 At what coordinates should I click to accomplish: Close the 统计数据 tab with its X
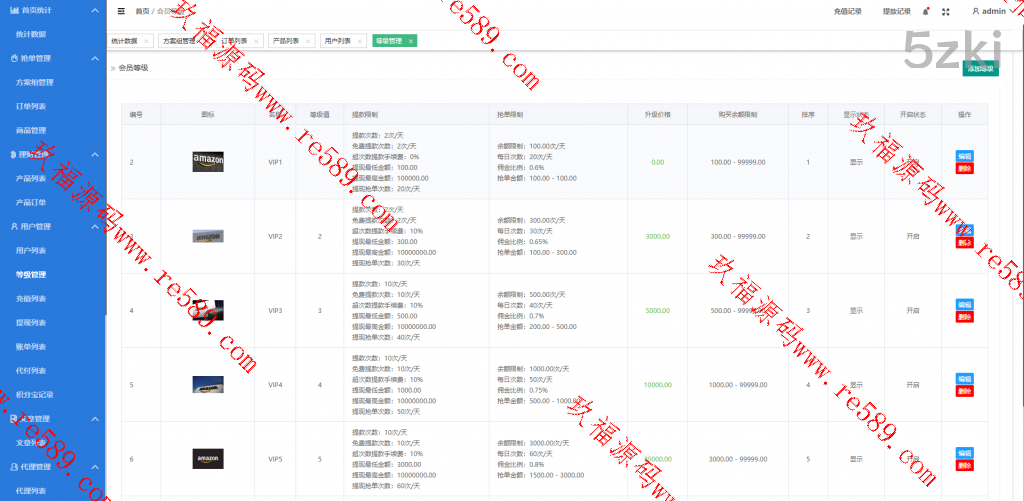coord(146,41)
